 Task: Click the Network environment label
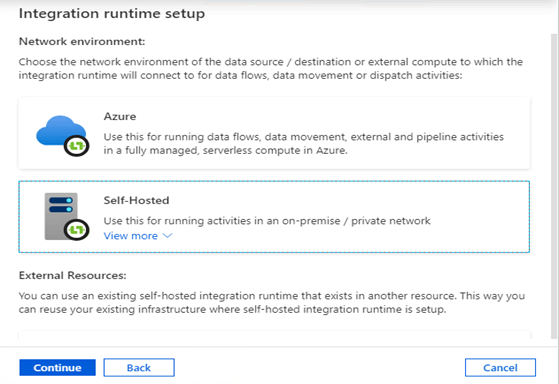coord(82,42)
